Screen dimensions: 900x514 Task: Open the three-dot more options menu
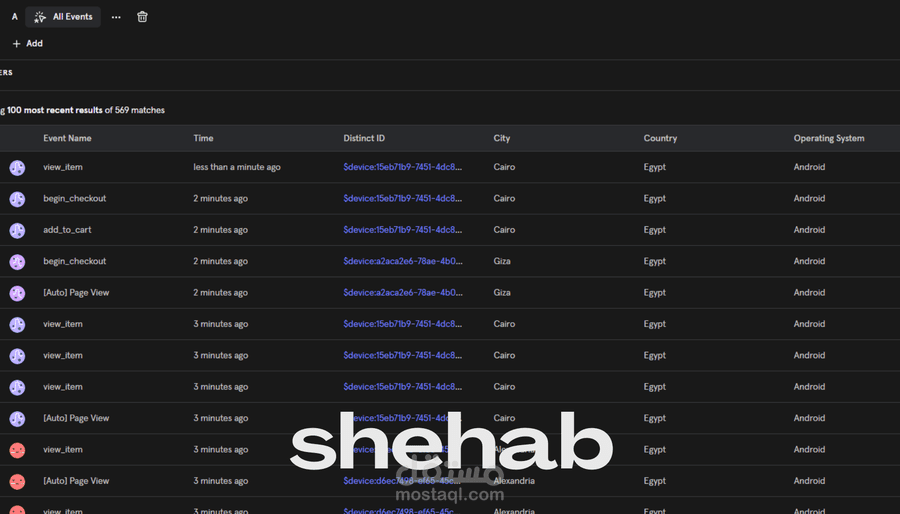[116, 17]
